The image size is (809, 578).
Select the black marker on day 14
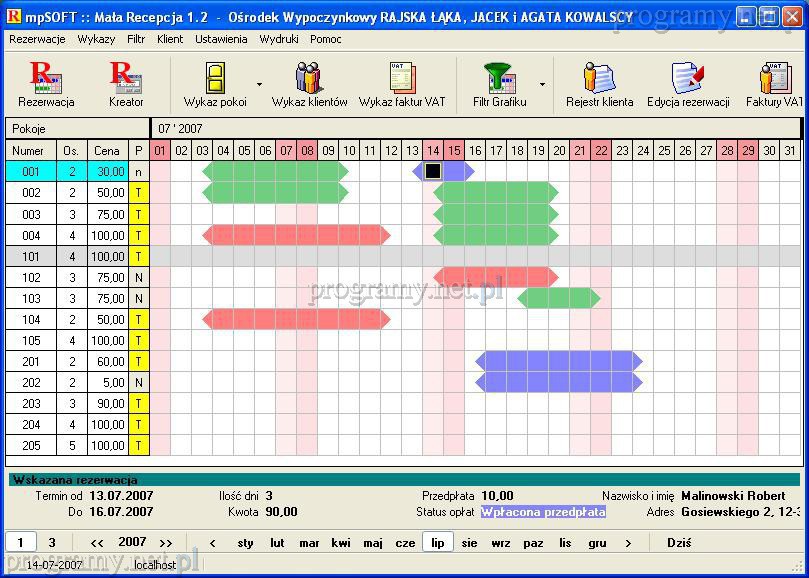coord(433,172)
